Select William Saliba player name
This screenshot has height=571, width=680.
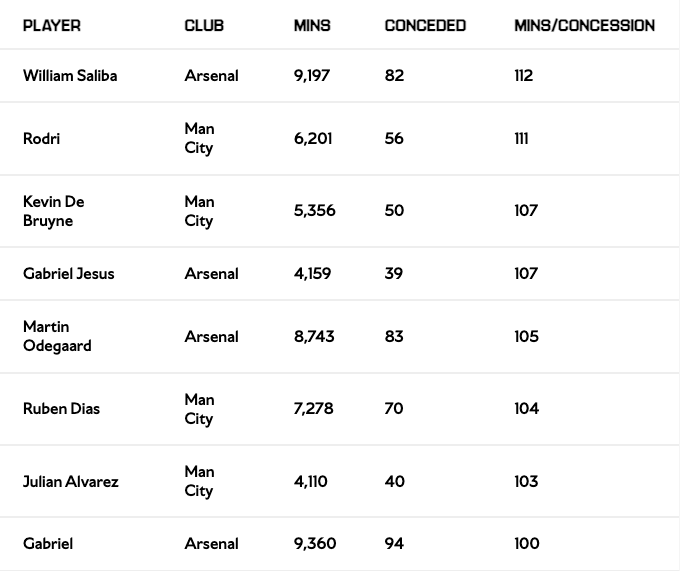70,76
